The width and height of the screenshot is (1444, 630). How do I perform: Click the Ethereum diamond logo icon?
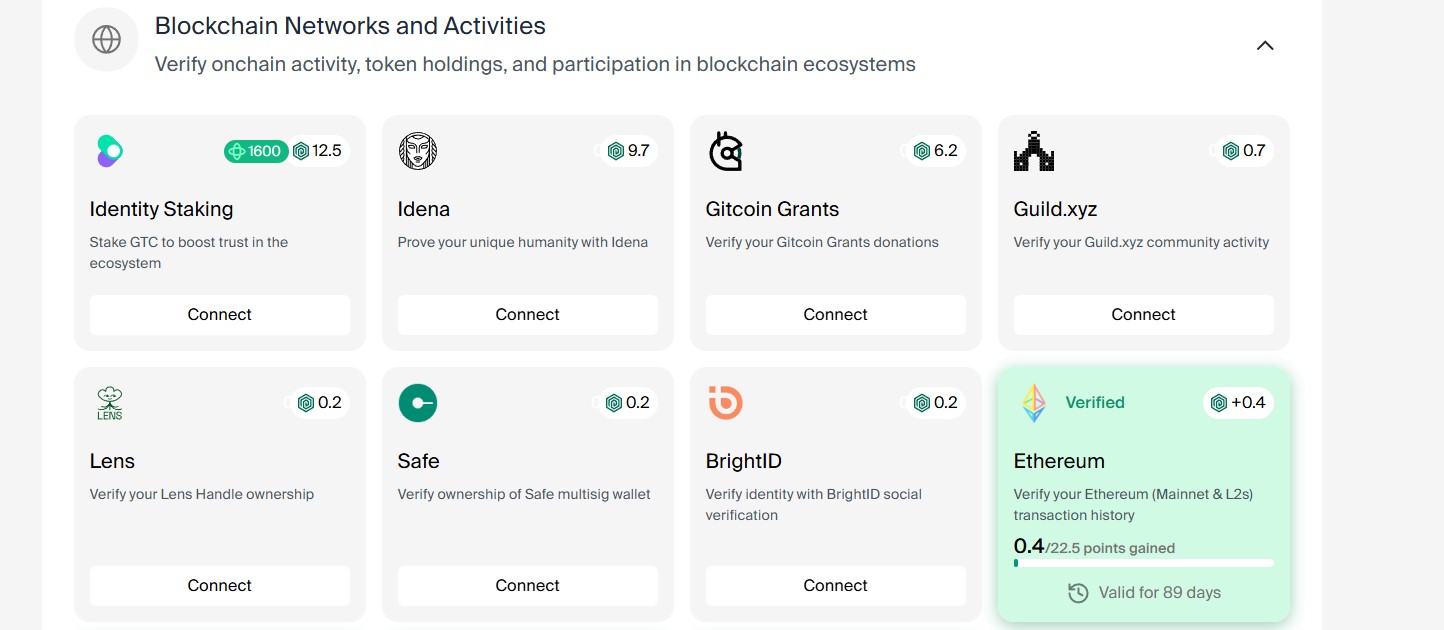click(x=1033, y=403)
